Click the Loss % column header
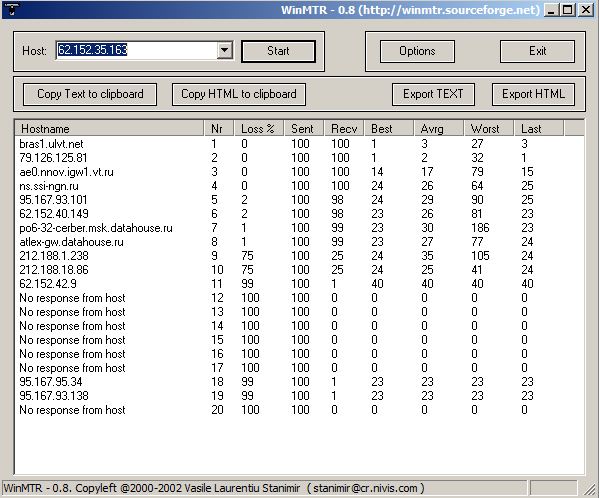The height and width of the screenshot is (498, 599). point(259,129)
